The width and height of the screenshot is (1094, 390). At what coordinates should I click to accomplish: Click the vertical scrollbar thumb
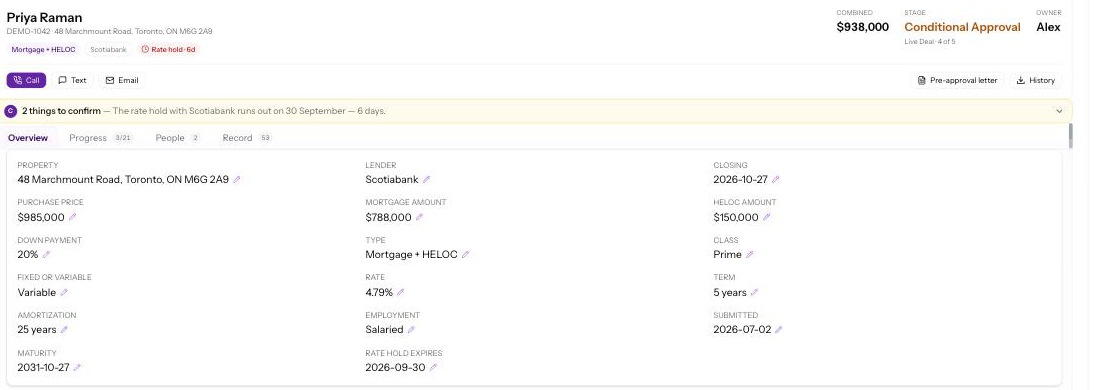point(1071,135)
